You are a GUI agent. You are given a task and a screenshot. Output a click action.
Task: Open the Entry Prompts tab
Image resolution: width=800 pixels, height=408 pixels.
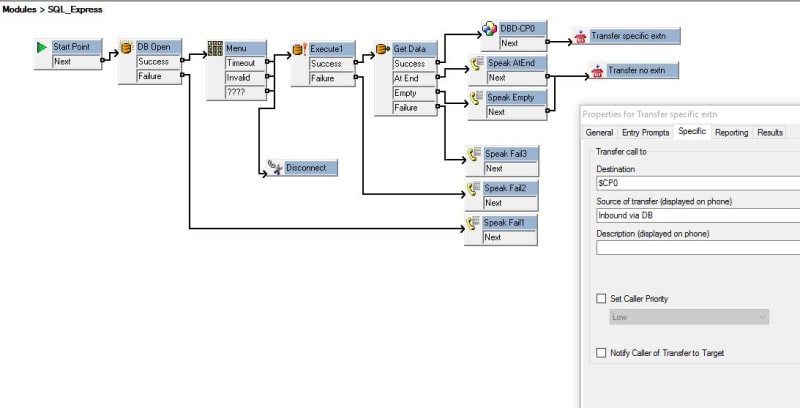point(645,133)
